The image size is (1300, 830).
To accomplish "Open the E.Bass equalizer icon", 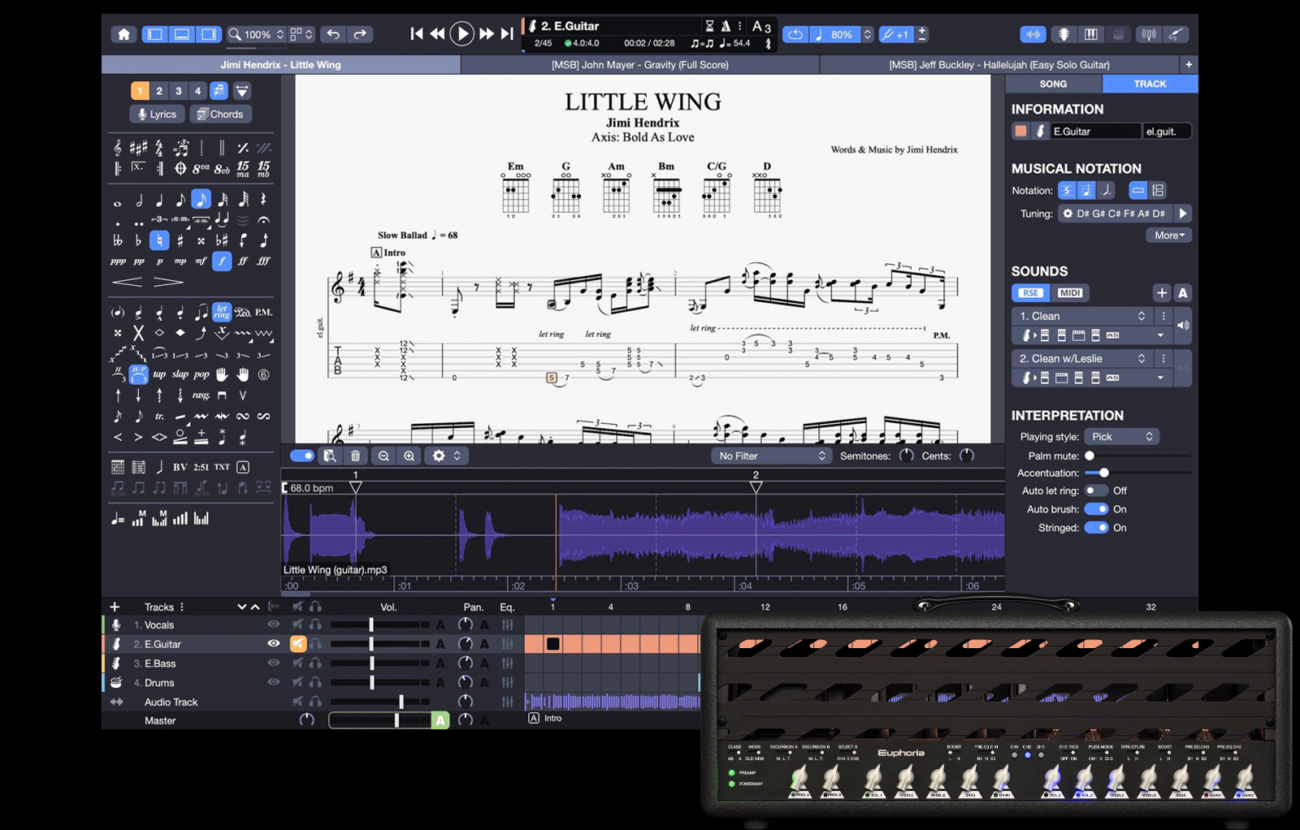I will tap(507, 663).
